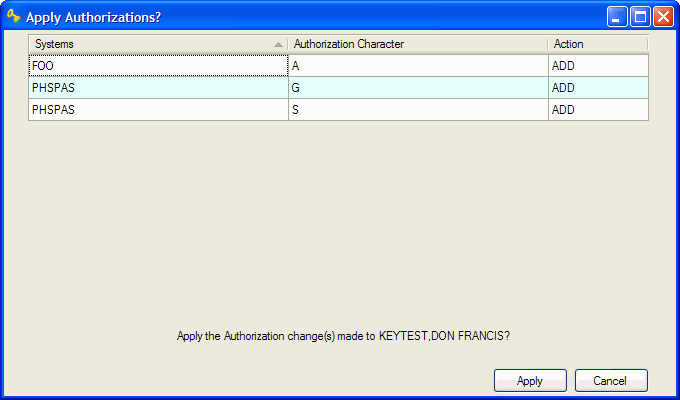The image size is (680, 400).
Task: Sort by the Systems column header
Action: click(x=150, y=44)
